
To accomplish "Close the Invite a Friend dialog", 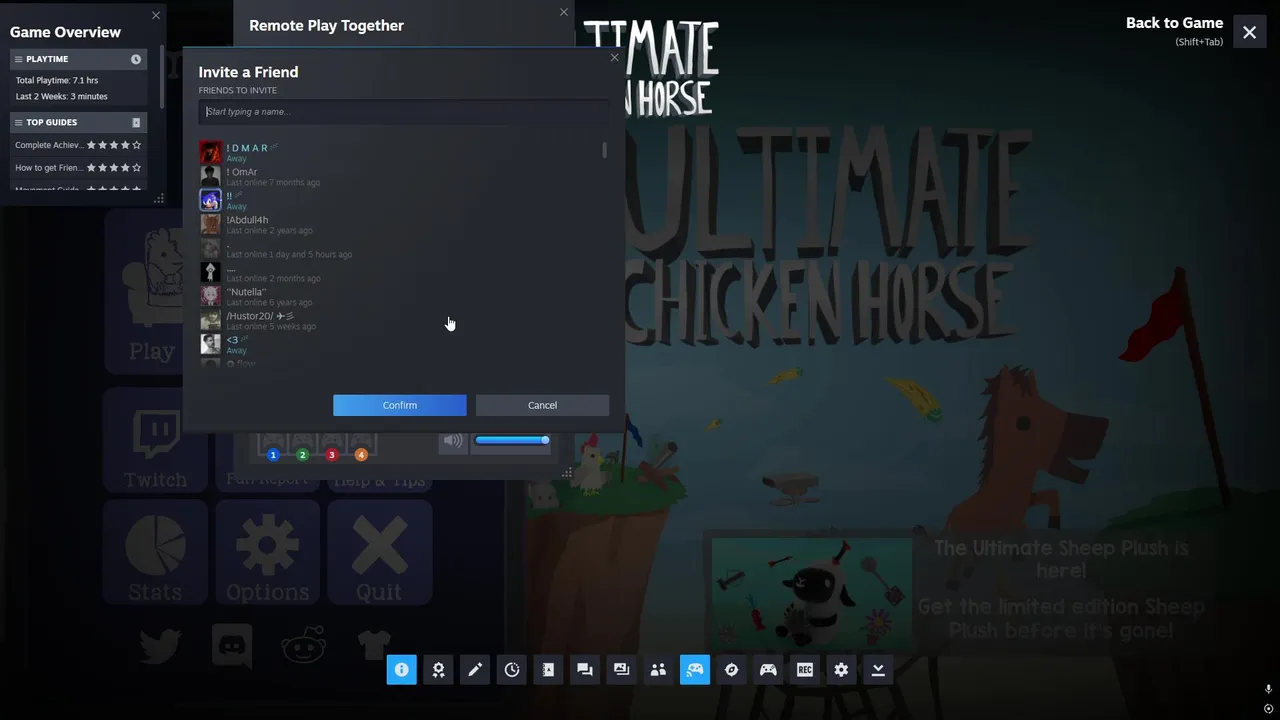I will tap(614, 57).
